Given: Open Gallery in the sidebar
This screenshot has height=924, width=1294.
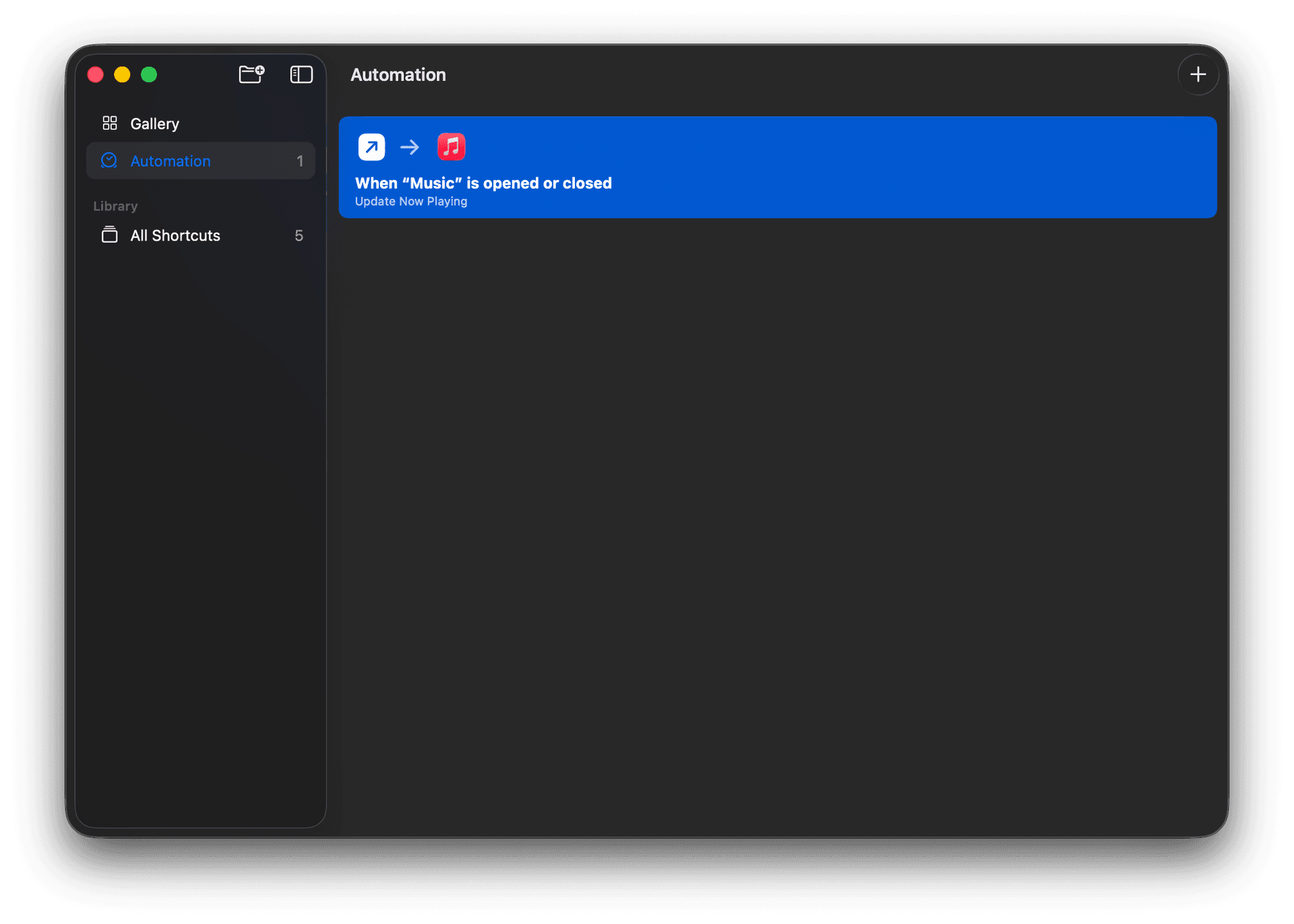Looking at the screenshot, I should [201, 123].
